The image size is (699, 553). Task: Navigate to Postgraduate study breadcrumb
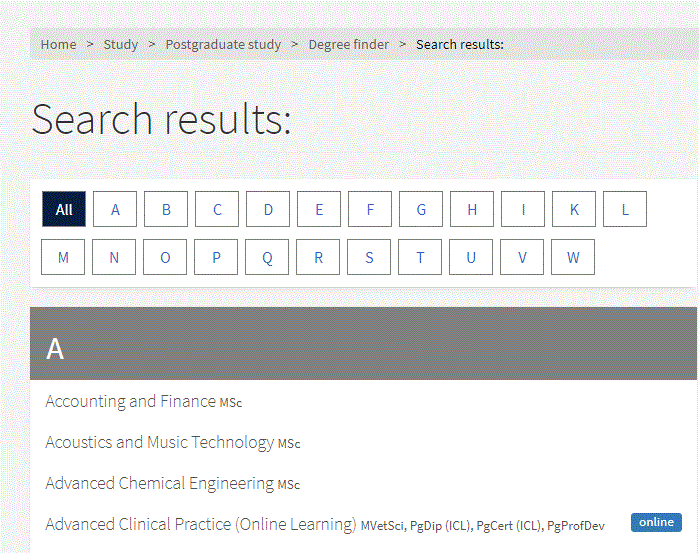(223, 45)
